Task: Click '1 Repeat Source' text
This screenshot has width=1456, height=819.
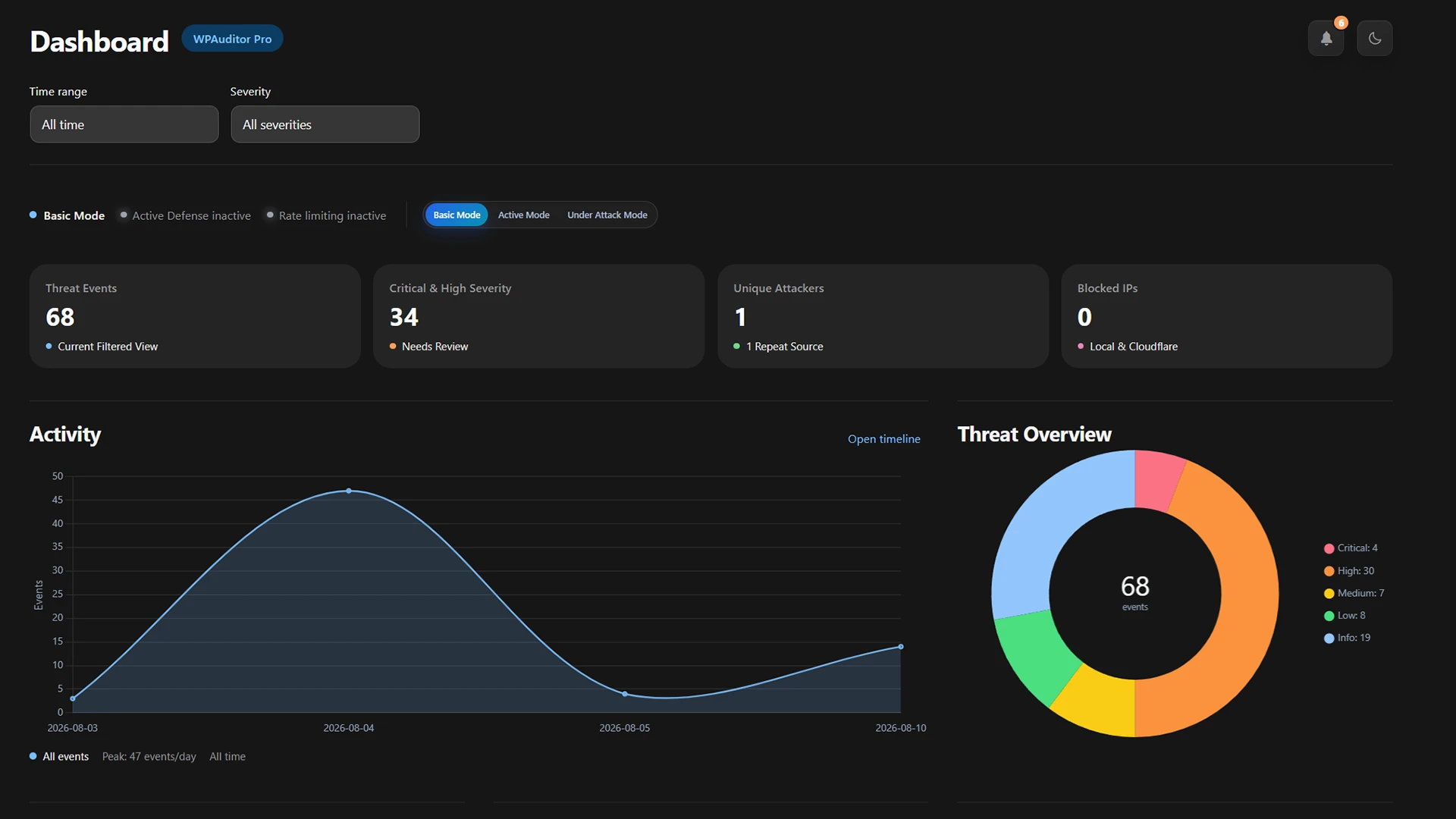Action: click(x=784, y=347)
